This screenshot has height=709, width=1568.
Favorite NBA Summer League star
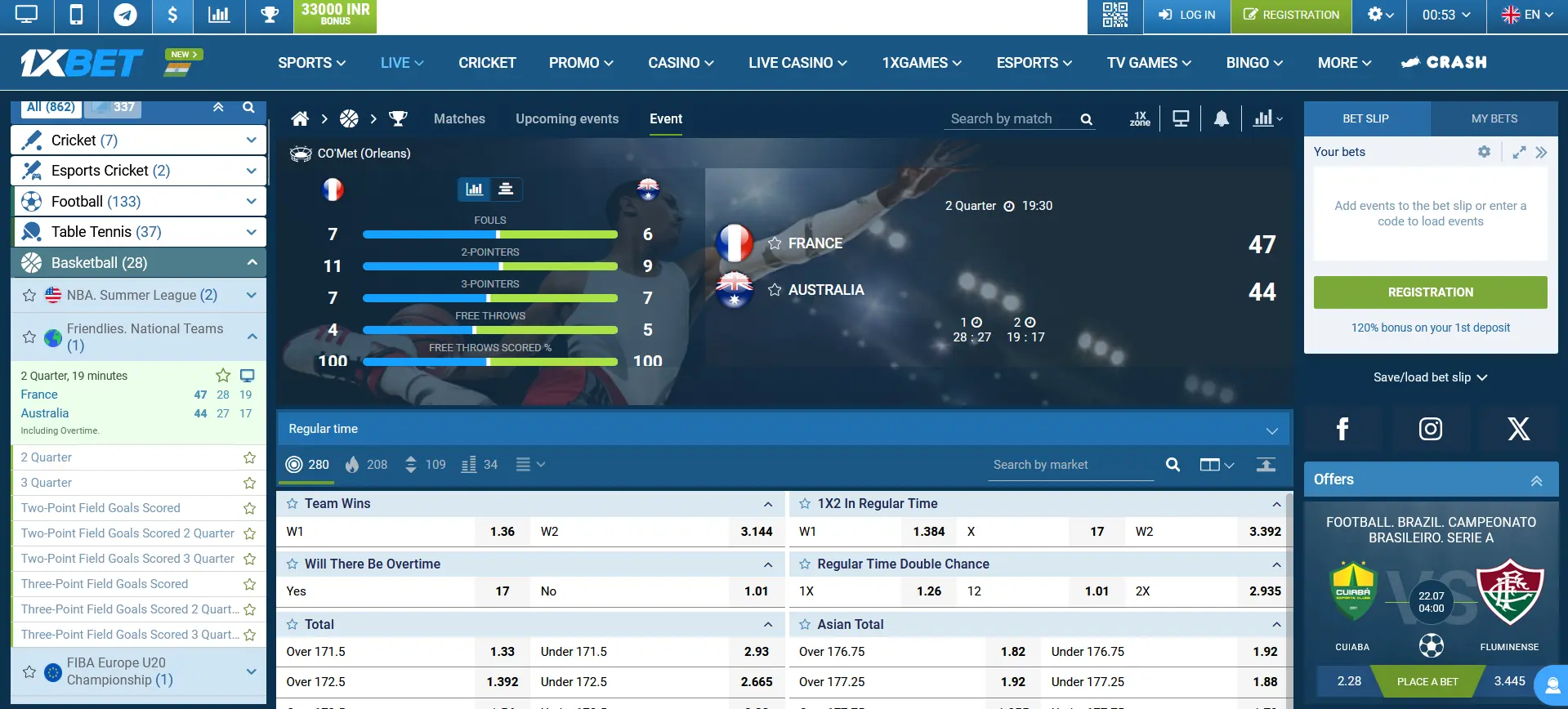29,296
